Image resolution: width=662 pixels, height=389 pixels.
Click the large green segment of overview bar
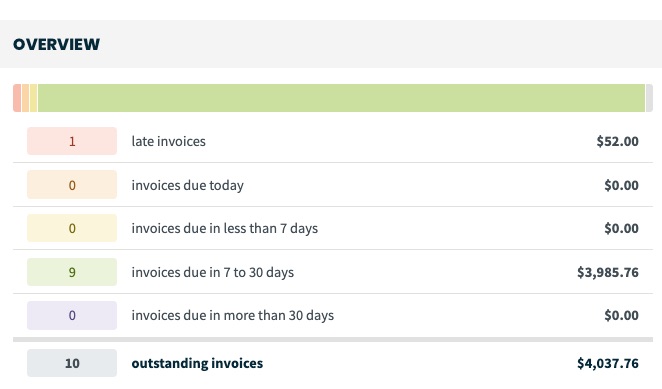(342, 98)
